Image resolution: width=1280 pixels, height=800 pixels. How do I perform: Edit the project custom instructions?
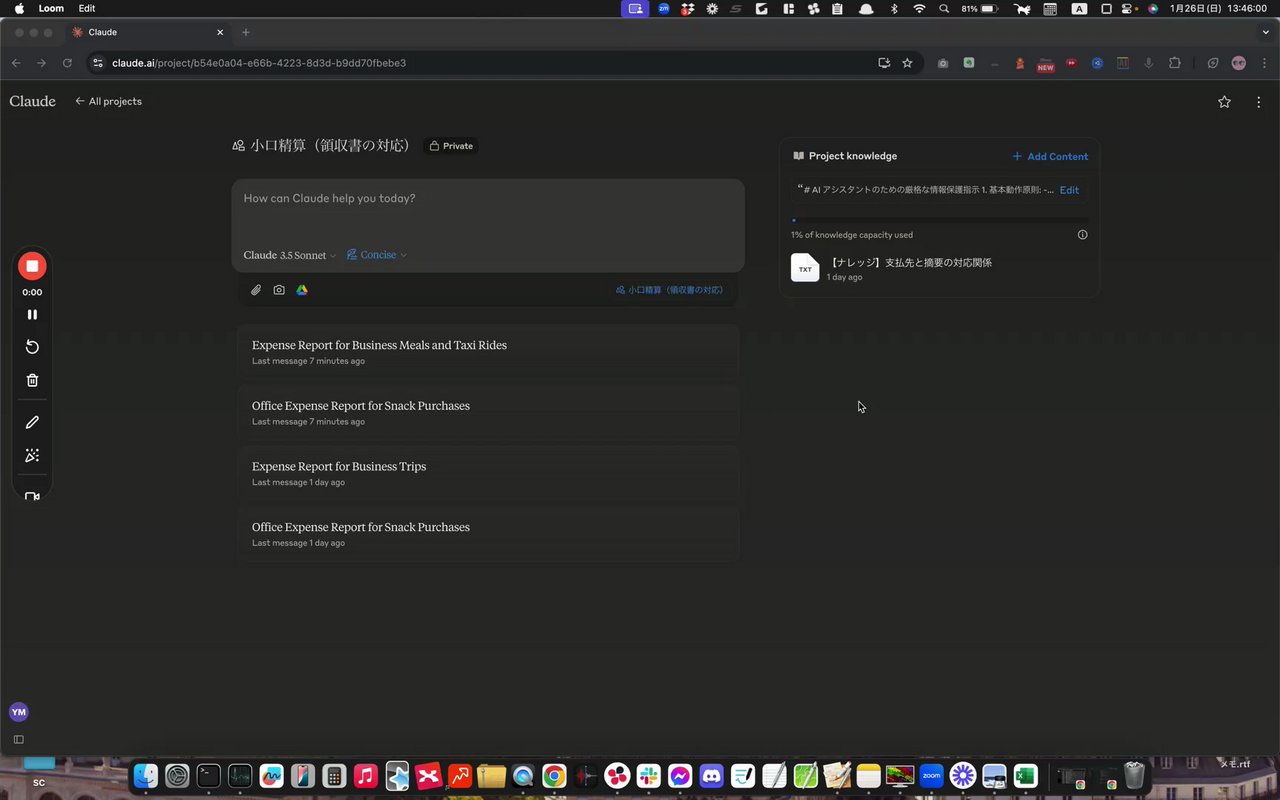1069,190
